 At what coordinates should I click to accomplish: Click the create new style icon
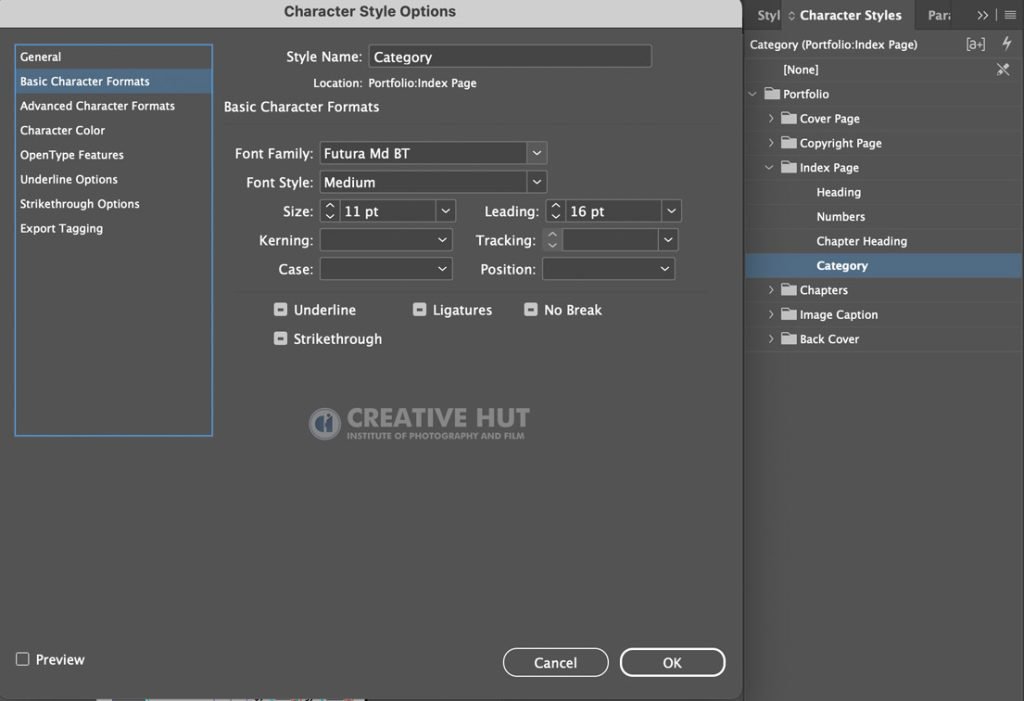[975, 44]
